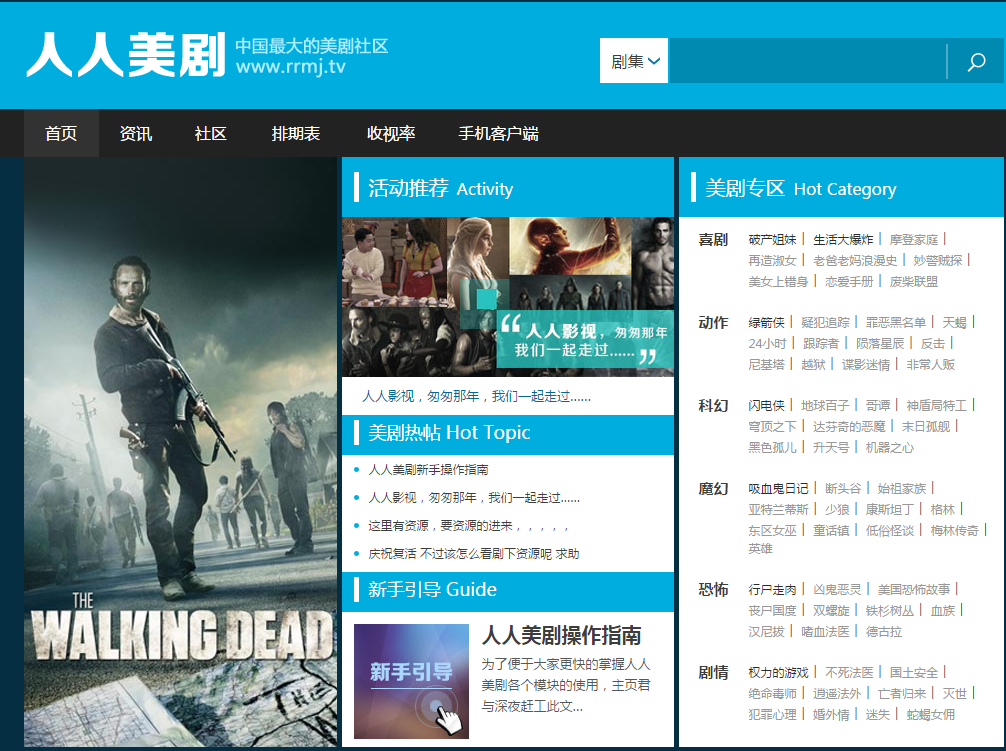The width and height of the screenshot is (1006, 751).
Task: Click the 人人美剧 site logo
Action: (x=126, y=55)
